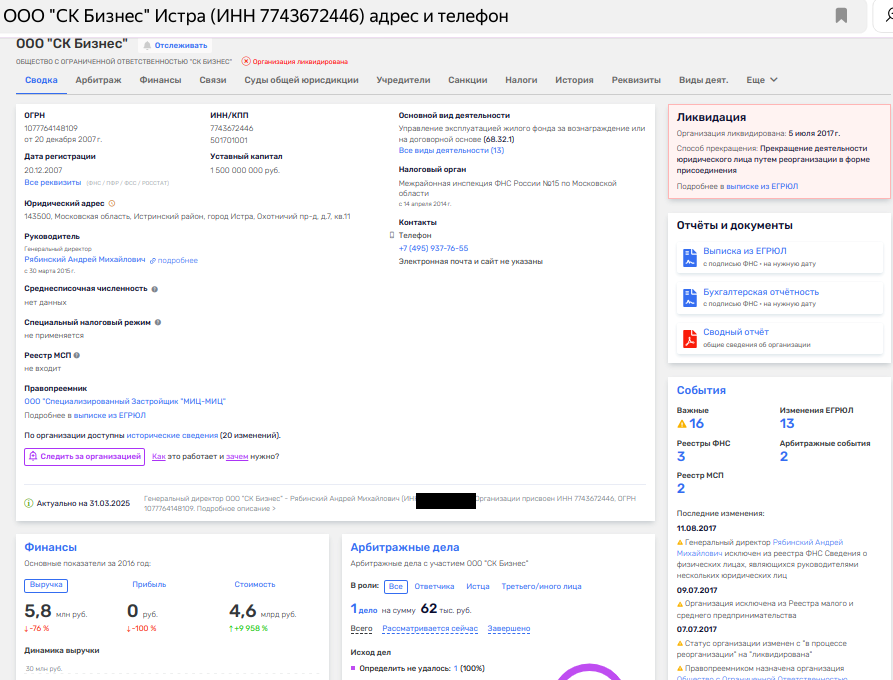The height and width of the screenshot is (680, 893).
Task: Switch finance indicator to Прибыль
Action: tap(149, 584)
